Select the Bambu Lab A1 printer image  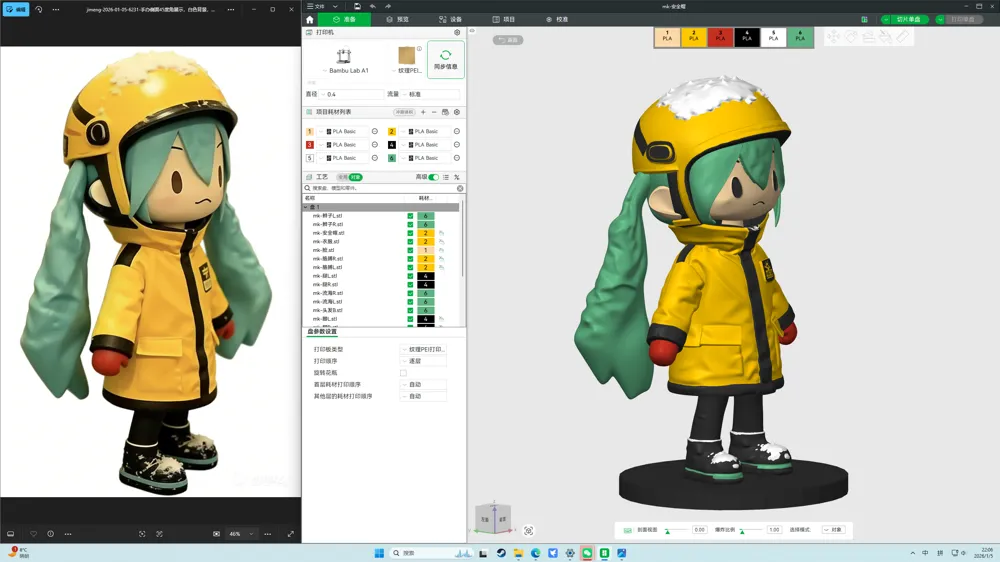(x=344, y=56)
